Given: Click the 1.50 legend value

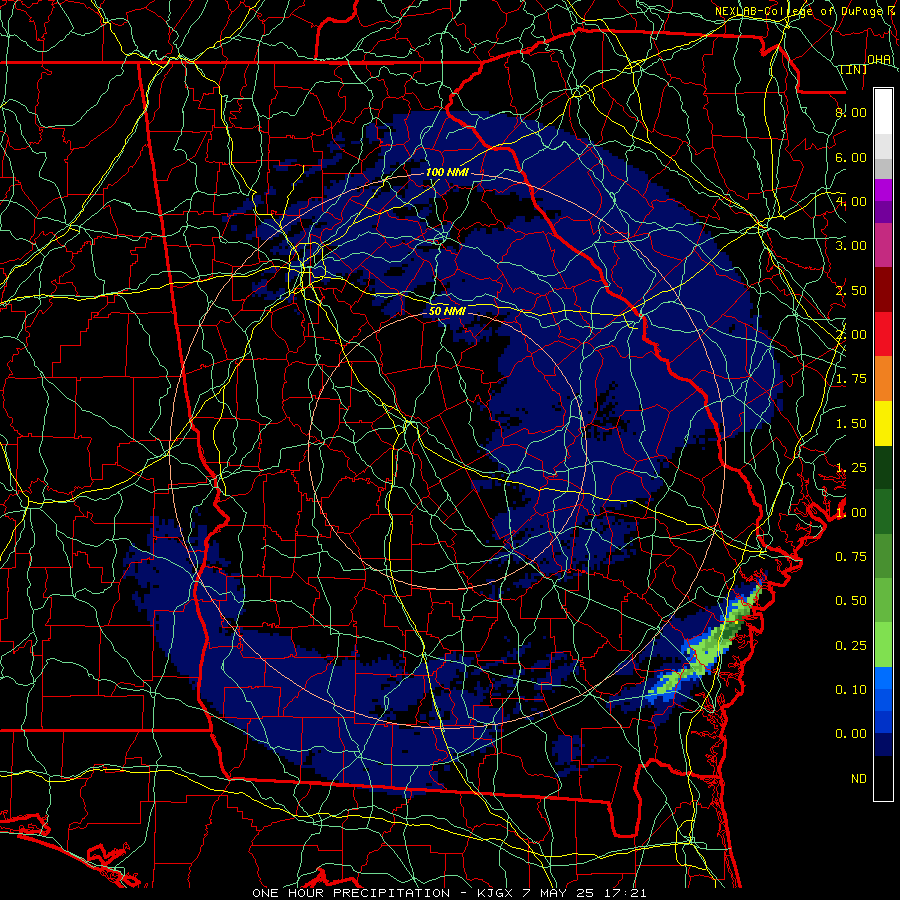Looking at the screenshot, I should (851, 424).
